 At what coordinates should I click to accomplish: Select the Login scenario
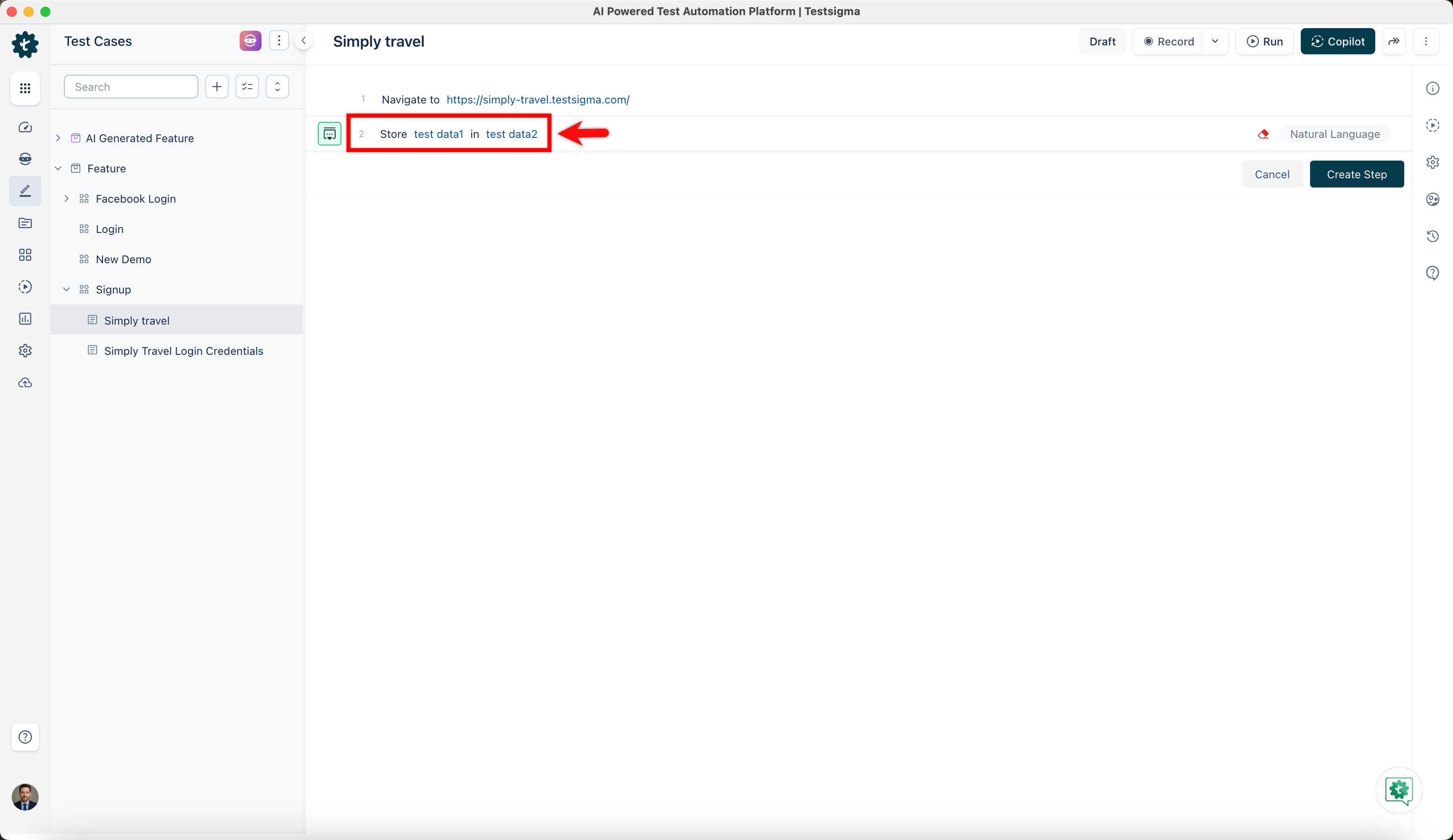pyautogui.click(x=110, y=229)
